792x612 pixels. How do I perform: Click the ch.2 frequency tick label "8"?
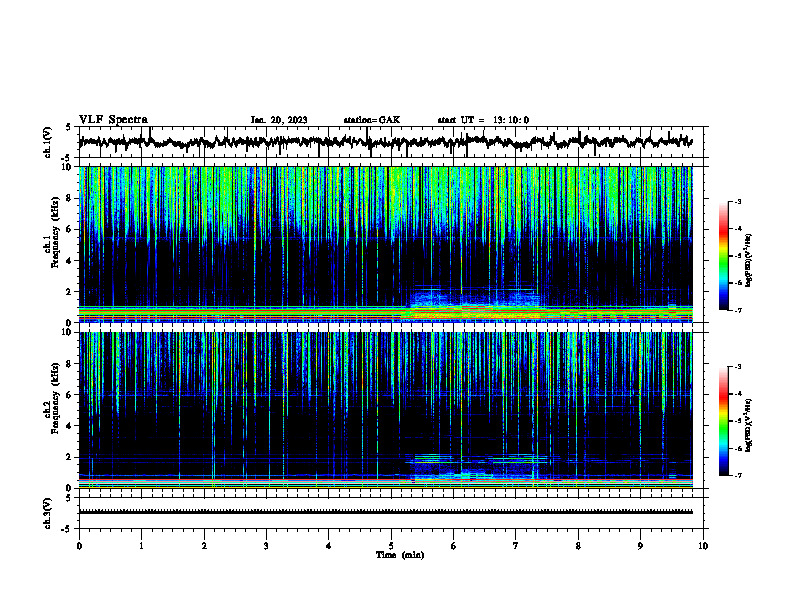[71, 364]
